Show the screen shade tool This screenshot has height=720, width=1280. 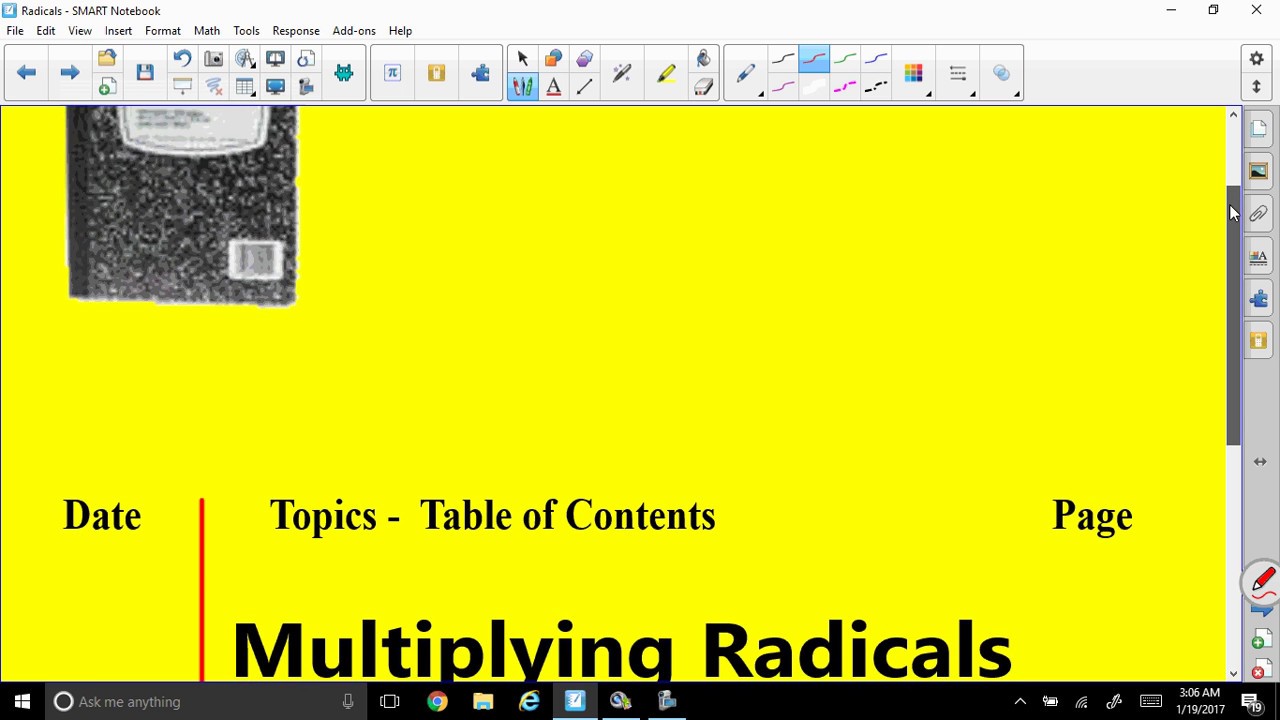tap(182, 87)
